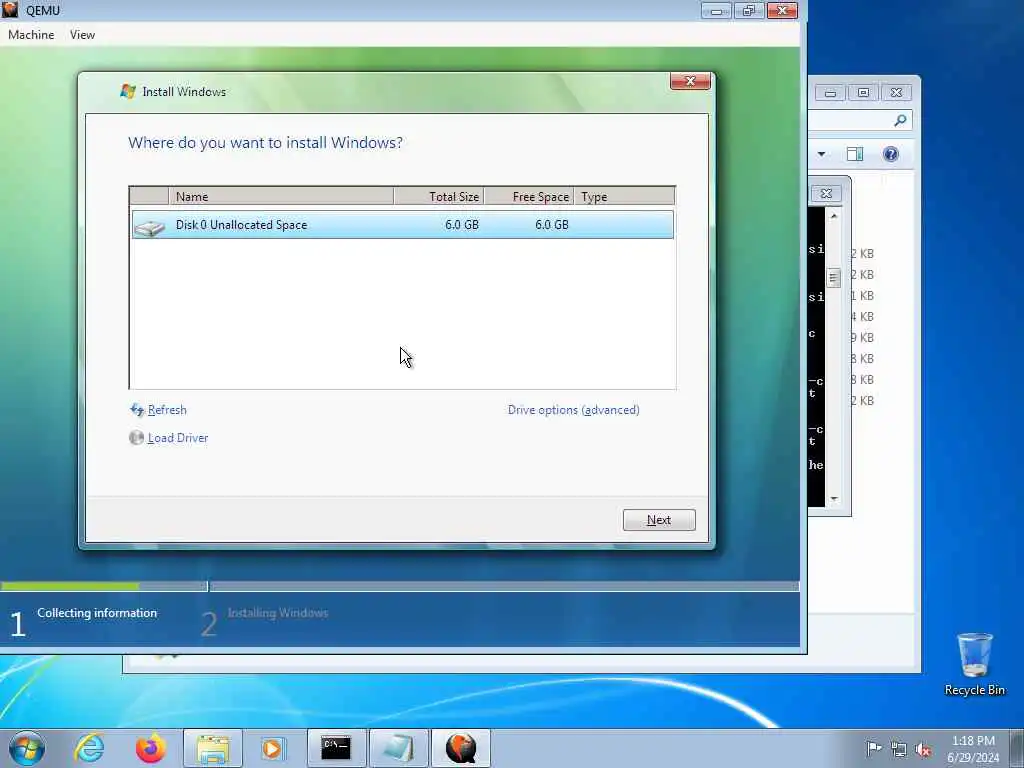Open the QEMU View menu
1024x768 pixels.
(x=82, y=35)
